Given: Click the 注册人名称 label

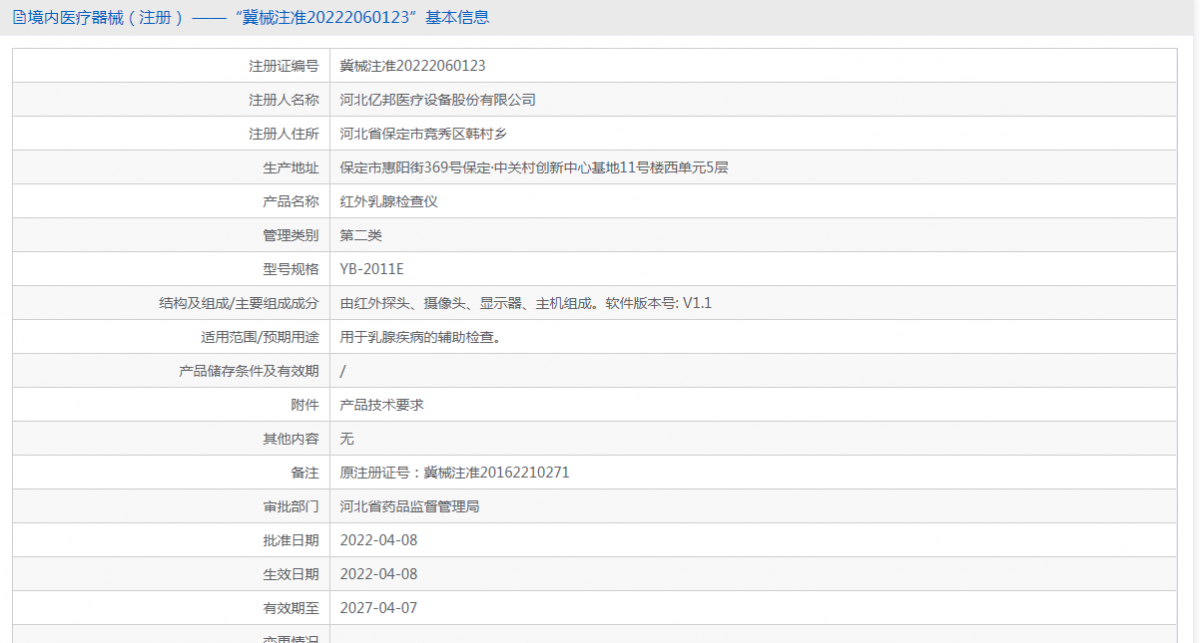Looking at the screenshot, I should click(x=284, y=100).
